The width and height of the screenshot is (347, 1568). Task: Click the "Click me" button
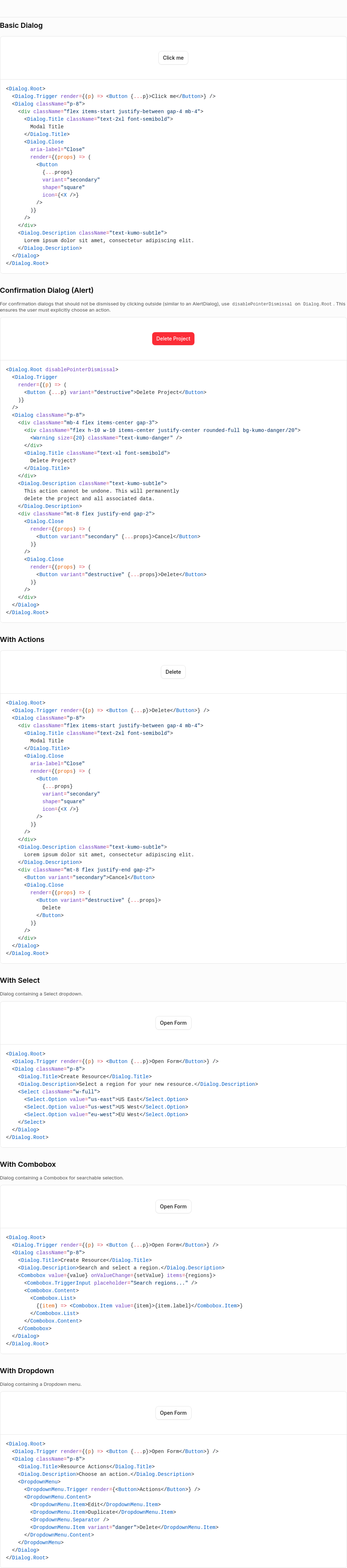[173, 58]
